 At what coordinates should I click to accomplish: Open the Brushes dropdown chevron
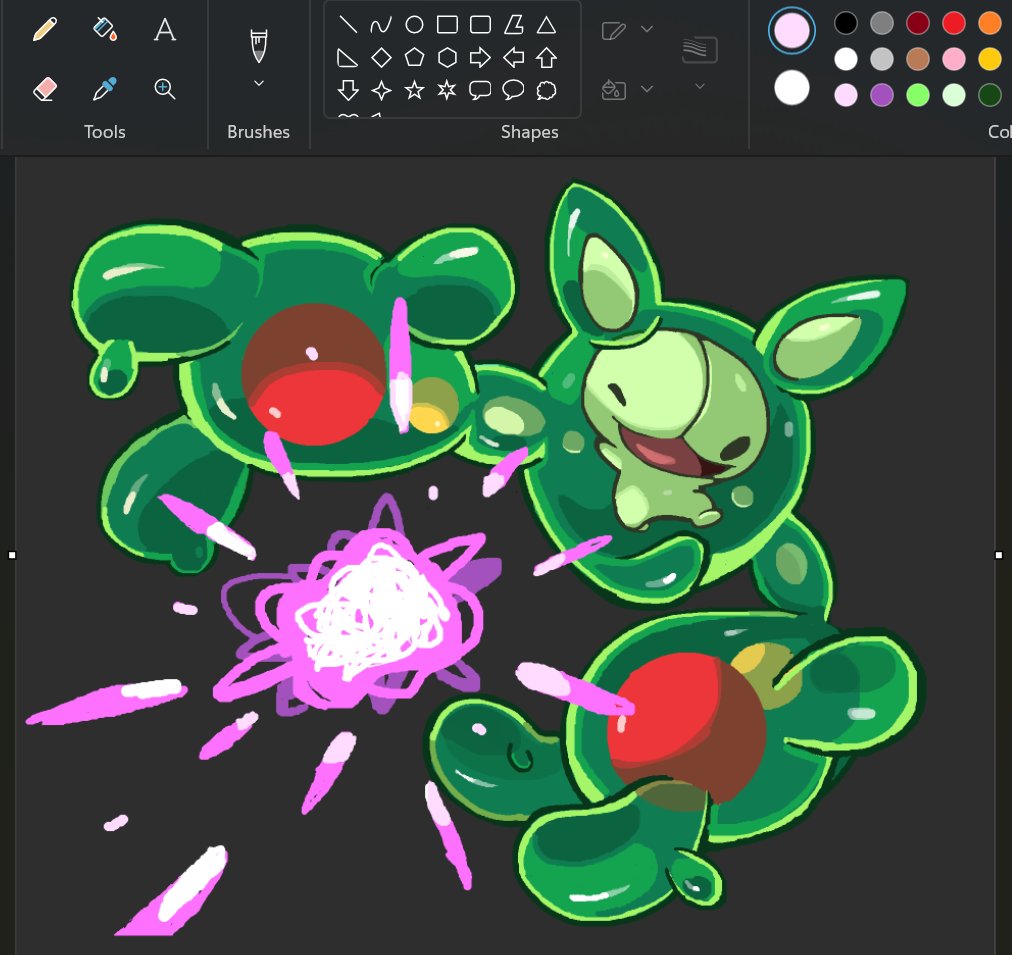[x=258, y=83]
